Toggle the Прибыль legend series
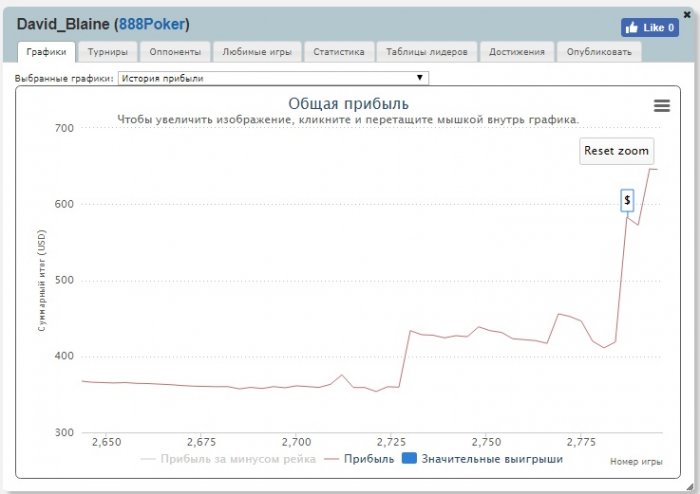 coord(359,459)
